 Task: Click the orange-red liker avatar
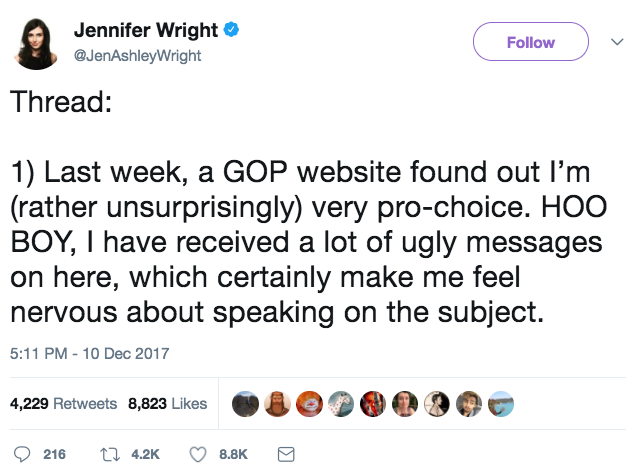pos(308,404)
